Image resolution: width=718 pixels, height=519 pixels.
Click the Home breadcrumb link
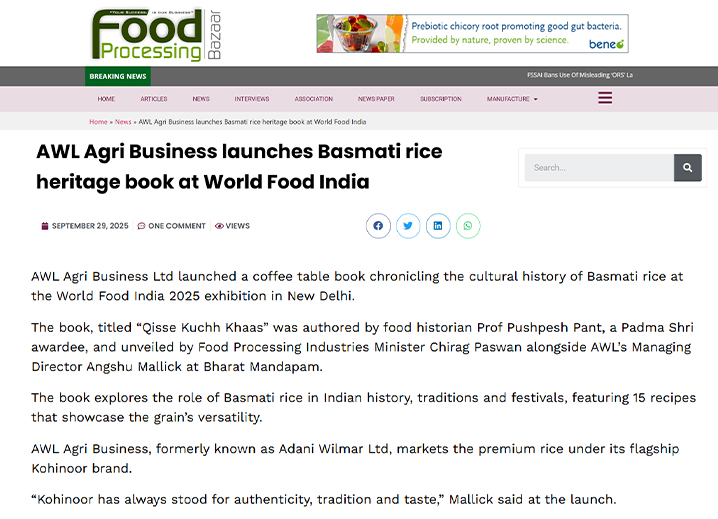point(98,122)
